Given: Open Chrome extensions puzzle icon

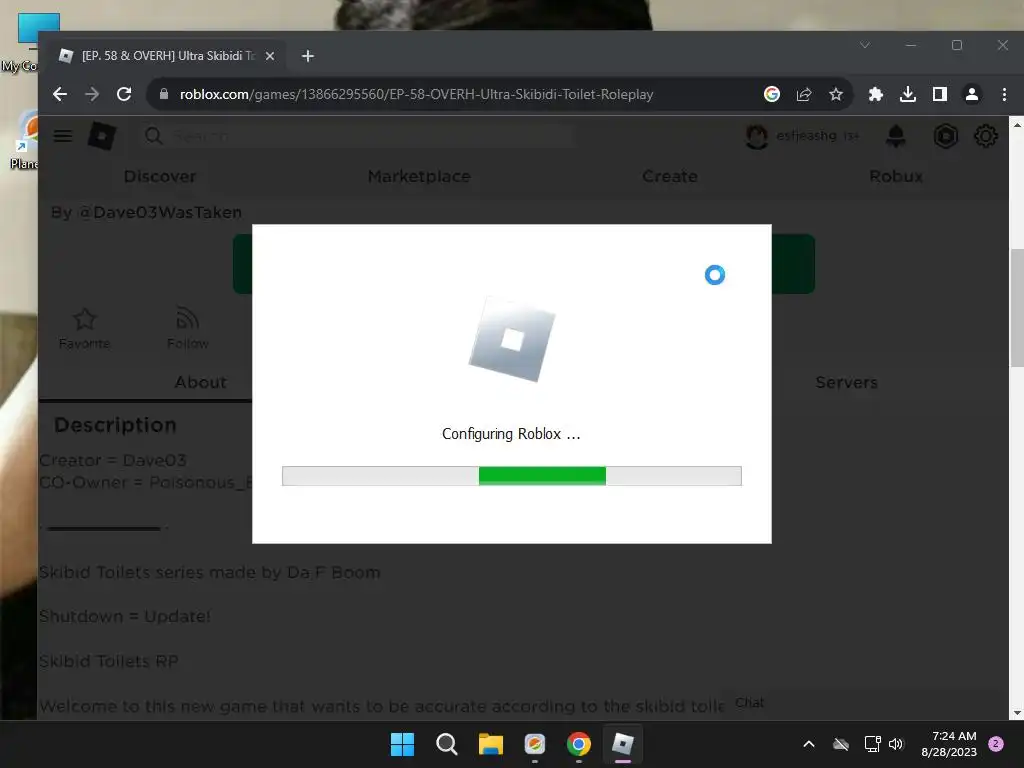Looking at the screenshot, I should point(876,94).
